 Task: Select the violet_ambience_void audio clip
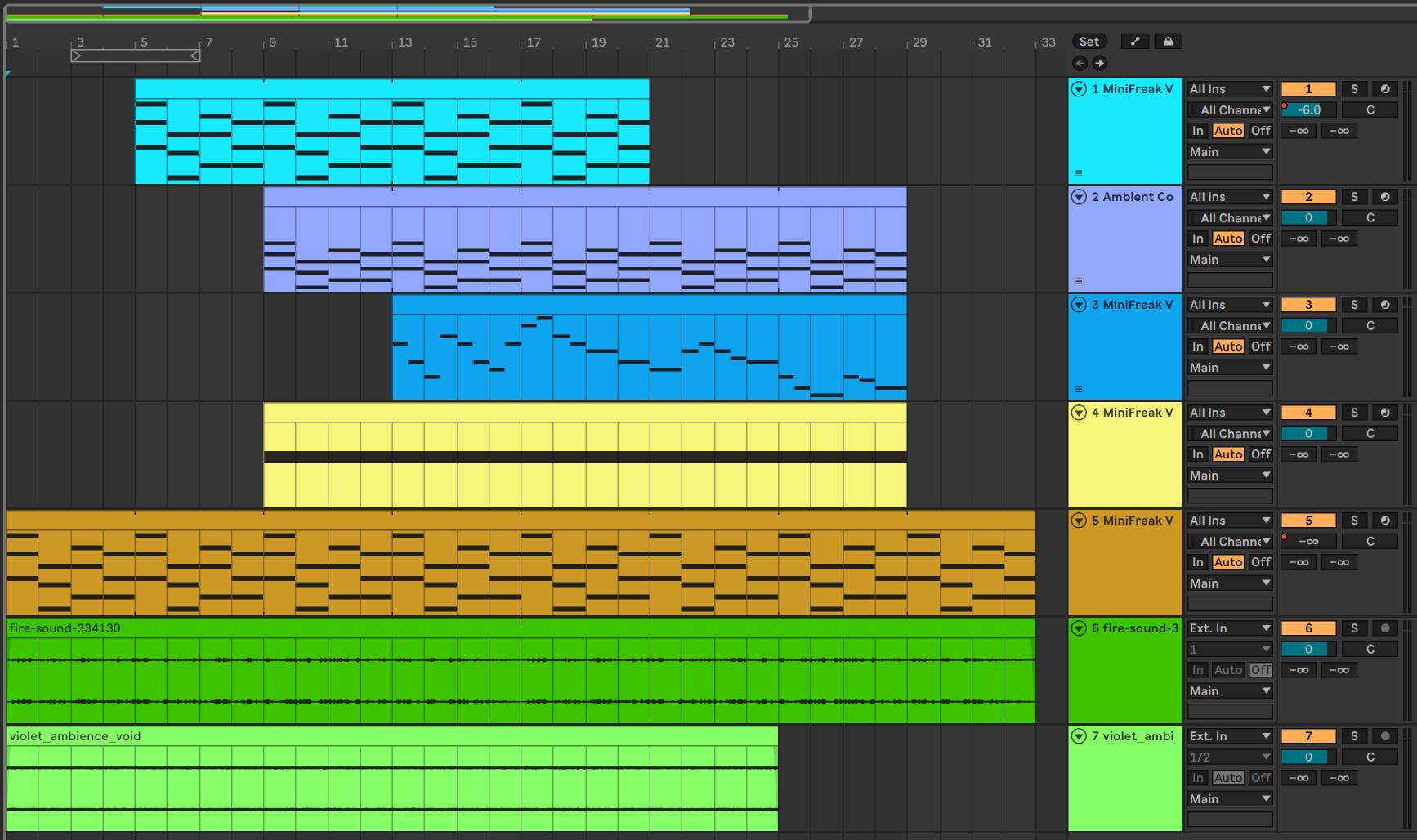392,779
